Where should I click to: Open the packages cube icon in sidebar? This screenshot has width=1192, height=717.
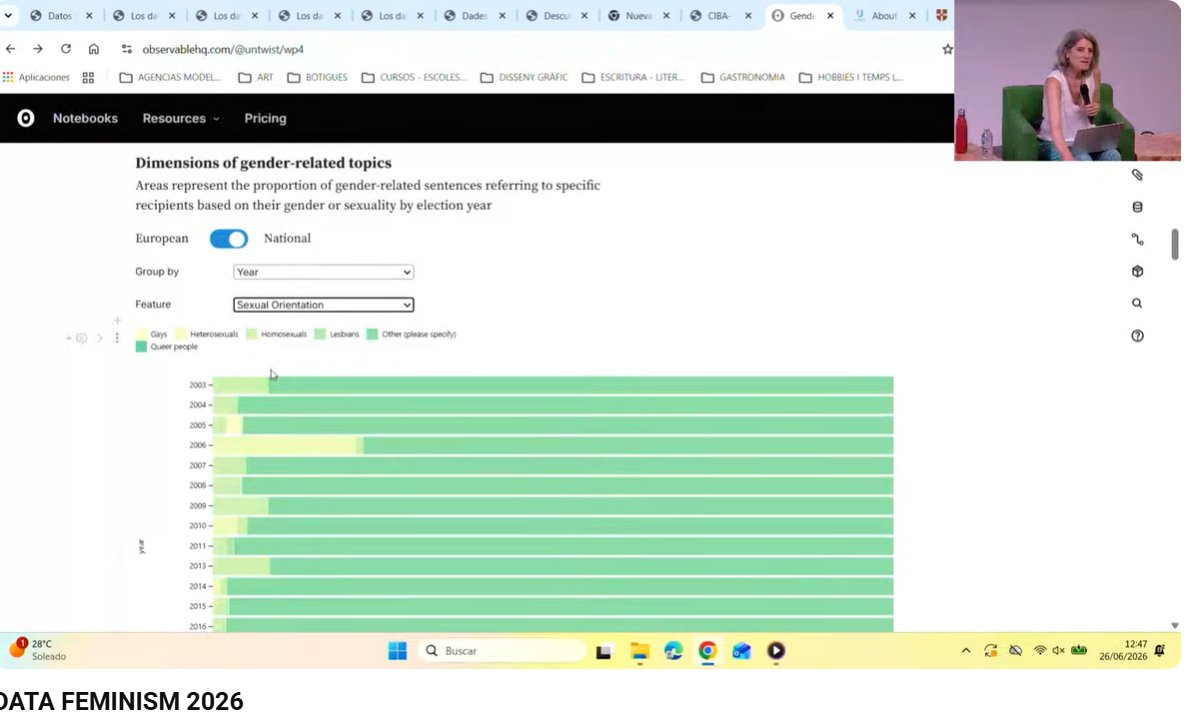[x=1137, y=271]
